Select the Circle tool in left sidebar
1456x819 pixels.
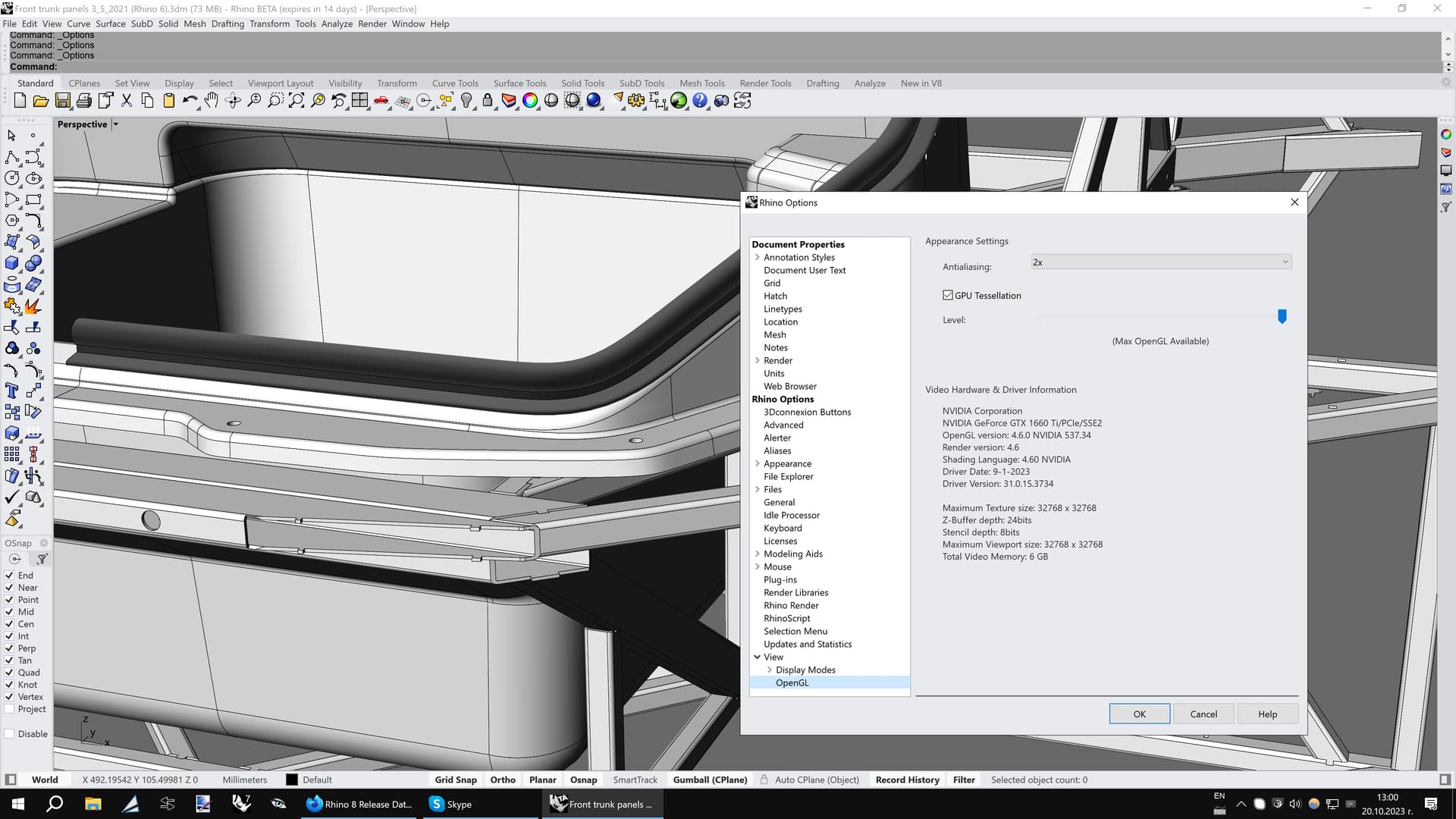[12, 179]
